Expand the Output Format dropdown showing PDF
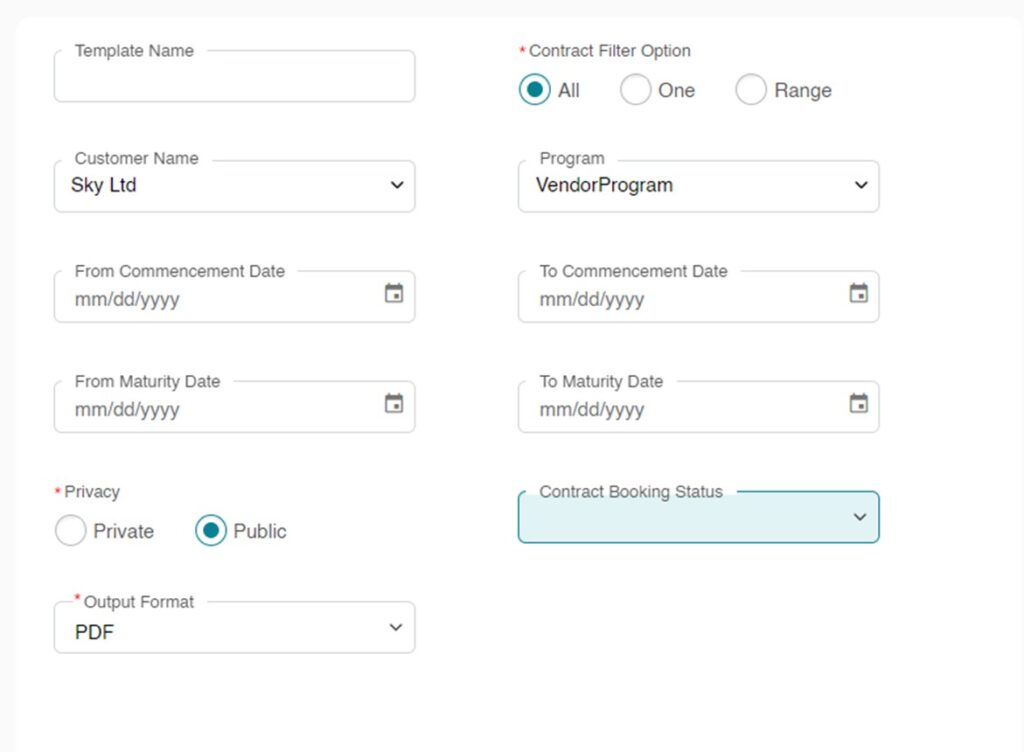1024x752 pixels. [234, 628]
